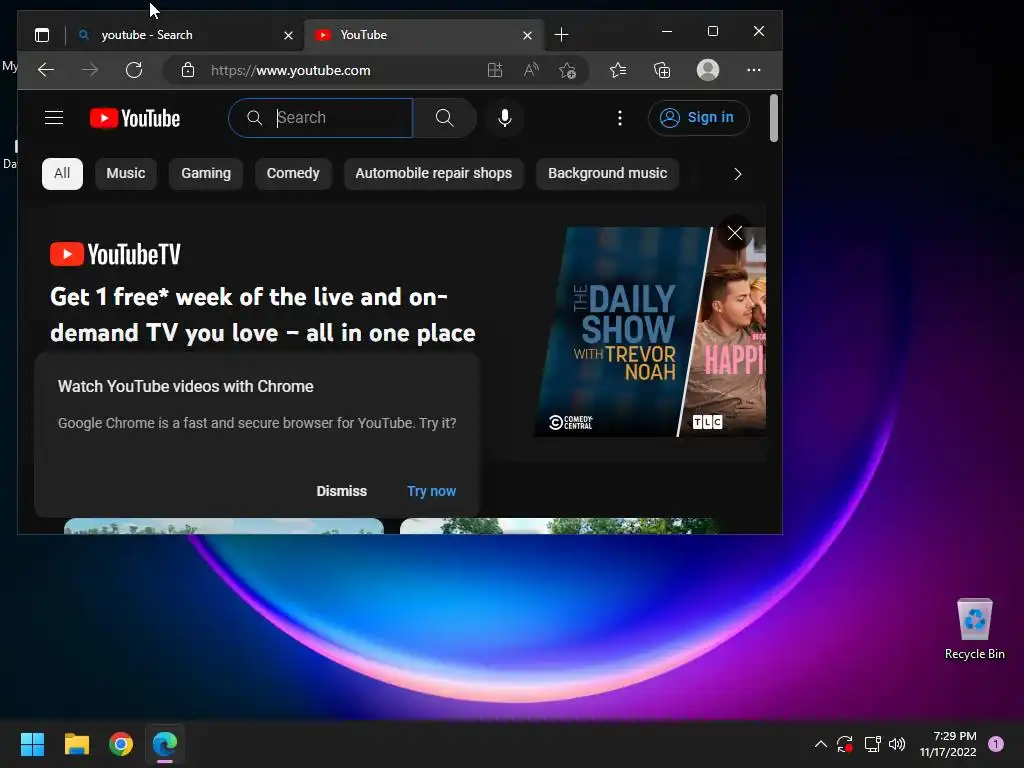Click into the YouTube Search field
The image size is (1024, 768).
[x=321, y=118]
